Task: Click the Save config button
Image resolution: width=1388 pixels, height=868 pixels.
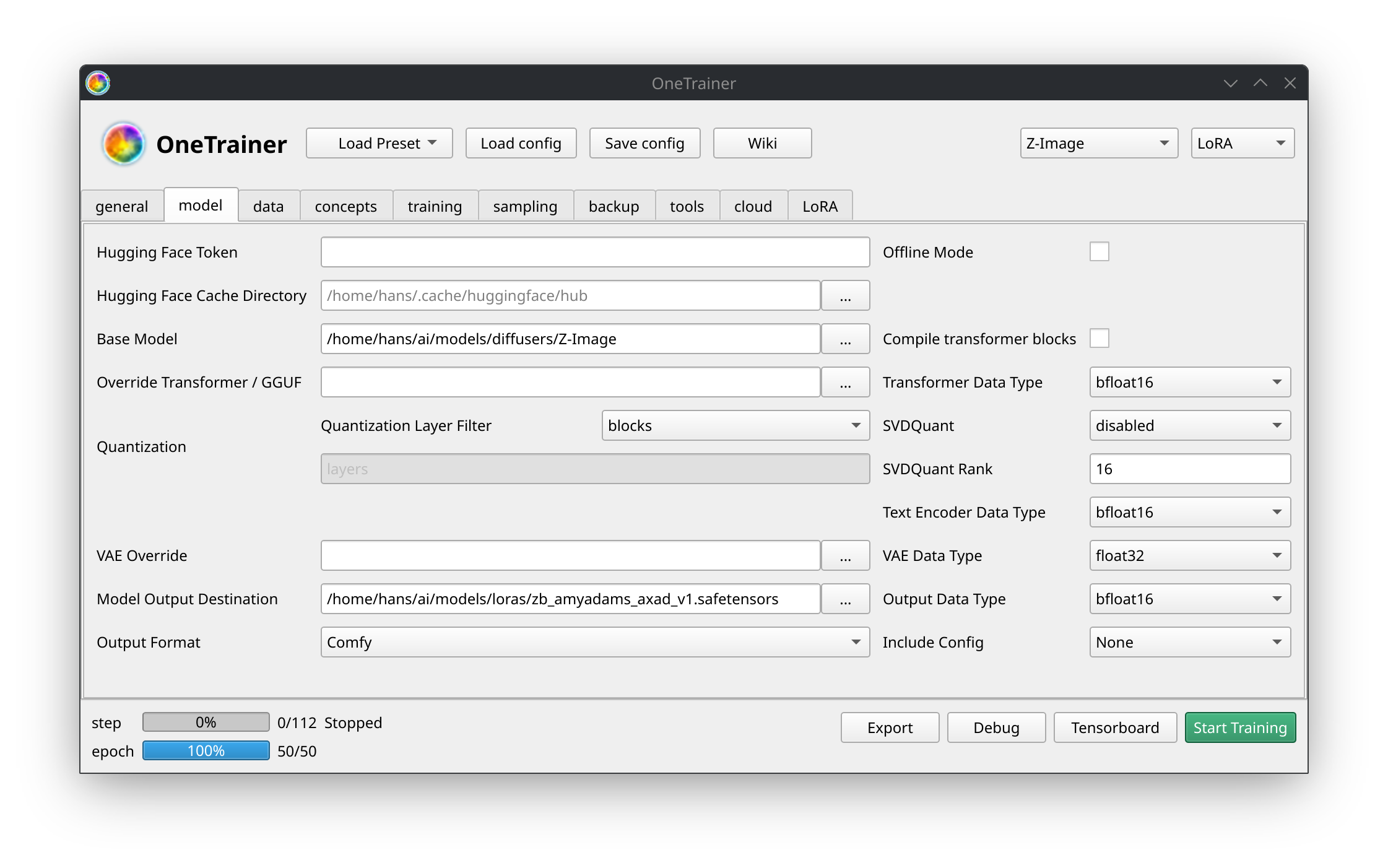Action: tap(644, 143)
